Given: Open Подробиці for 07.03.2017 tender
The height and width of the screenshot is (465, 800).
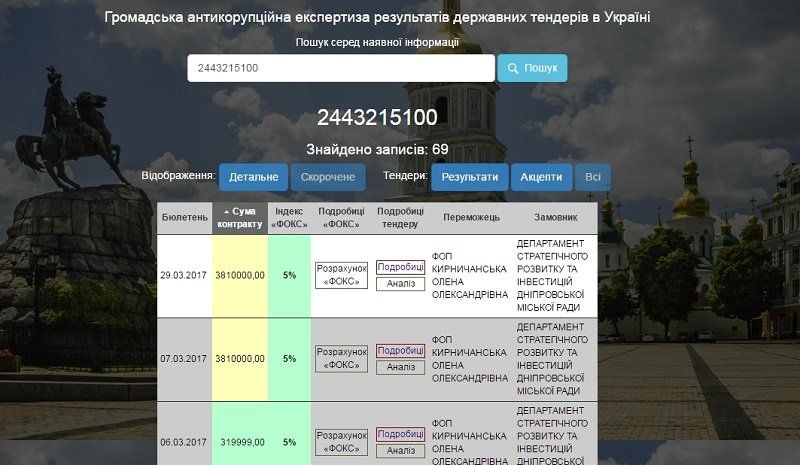Looking at the screenshot, I should click(x=401, y=351).
